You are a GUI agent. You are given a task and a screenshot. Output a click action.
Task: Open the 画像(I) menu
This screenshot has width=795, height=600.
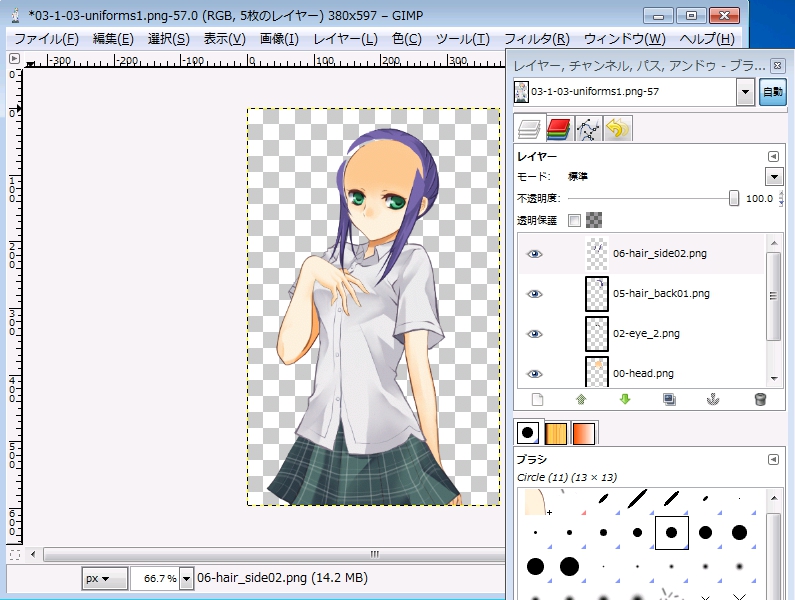click(279, 39)
